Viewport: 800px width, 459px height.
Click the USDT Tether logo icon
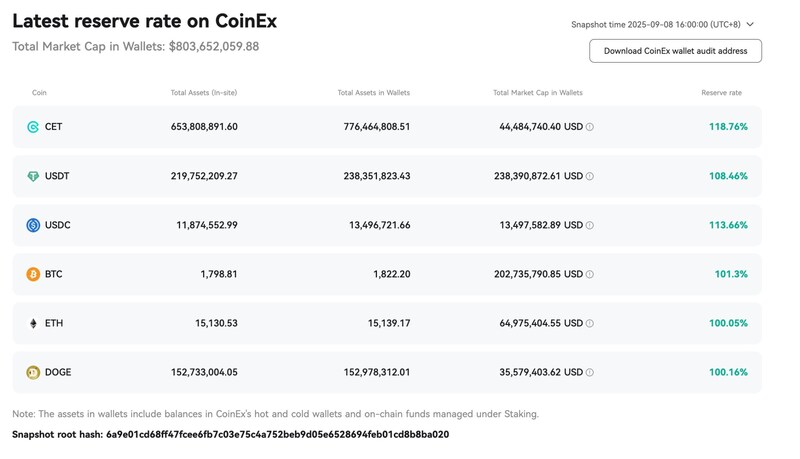33,176
